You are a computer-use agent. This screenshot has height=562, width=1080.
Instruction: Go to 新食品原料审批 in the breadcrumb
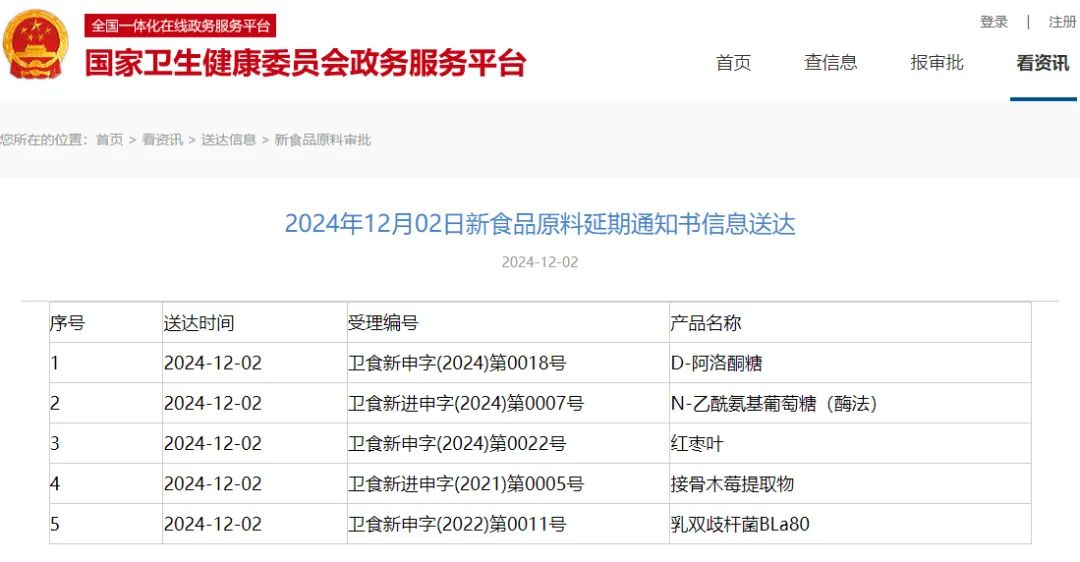[x=323, y=140]
